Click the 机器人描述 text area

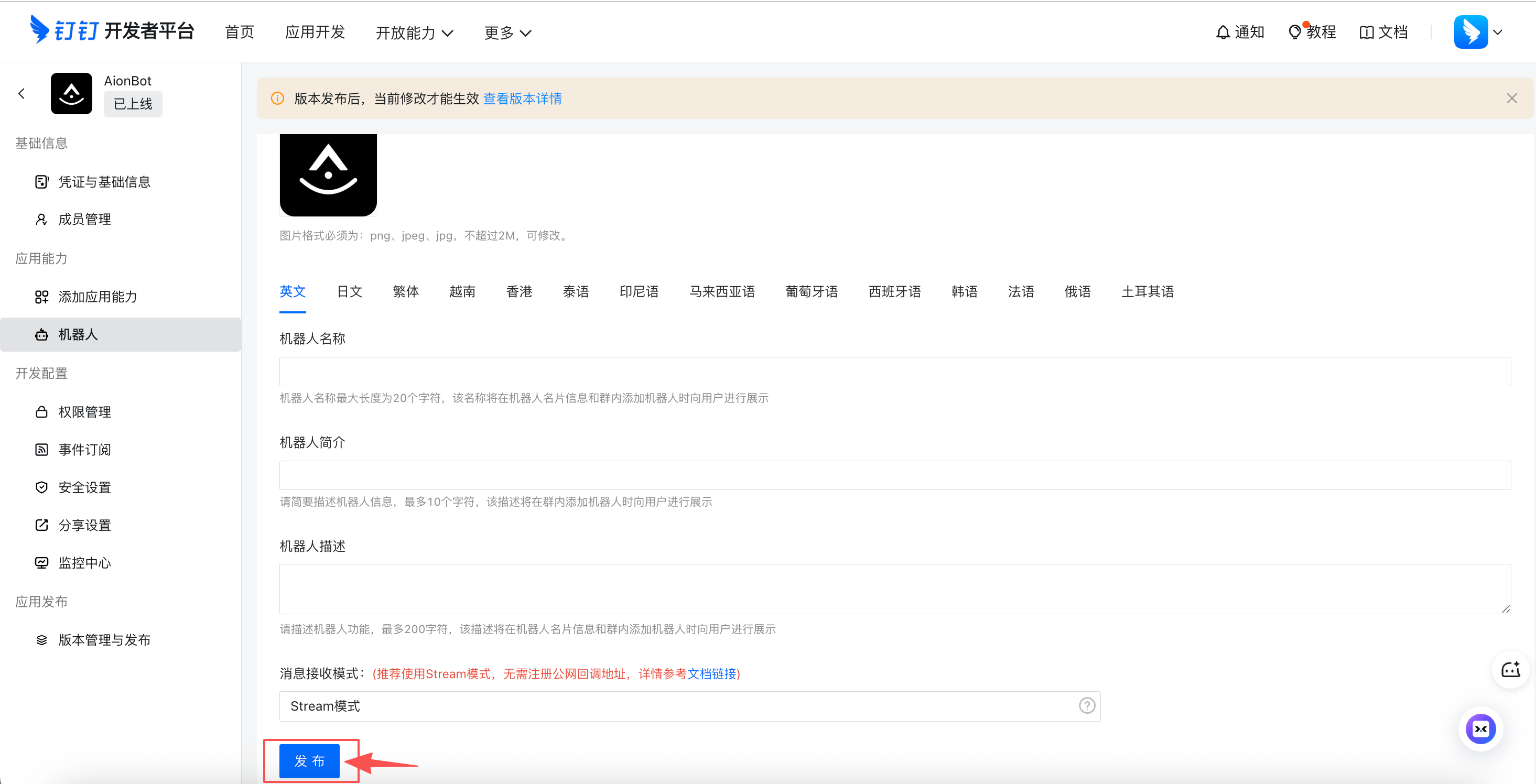(895, 589)
